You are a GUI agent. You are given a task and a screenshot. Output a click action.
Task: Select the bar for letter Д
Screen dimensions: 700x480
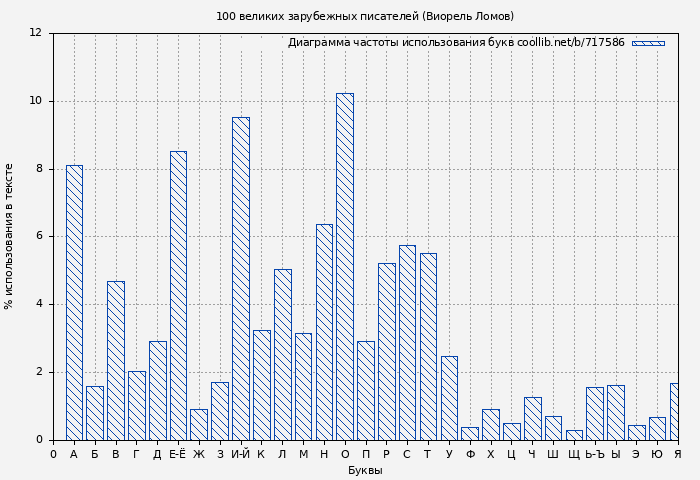coord(157,390)
